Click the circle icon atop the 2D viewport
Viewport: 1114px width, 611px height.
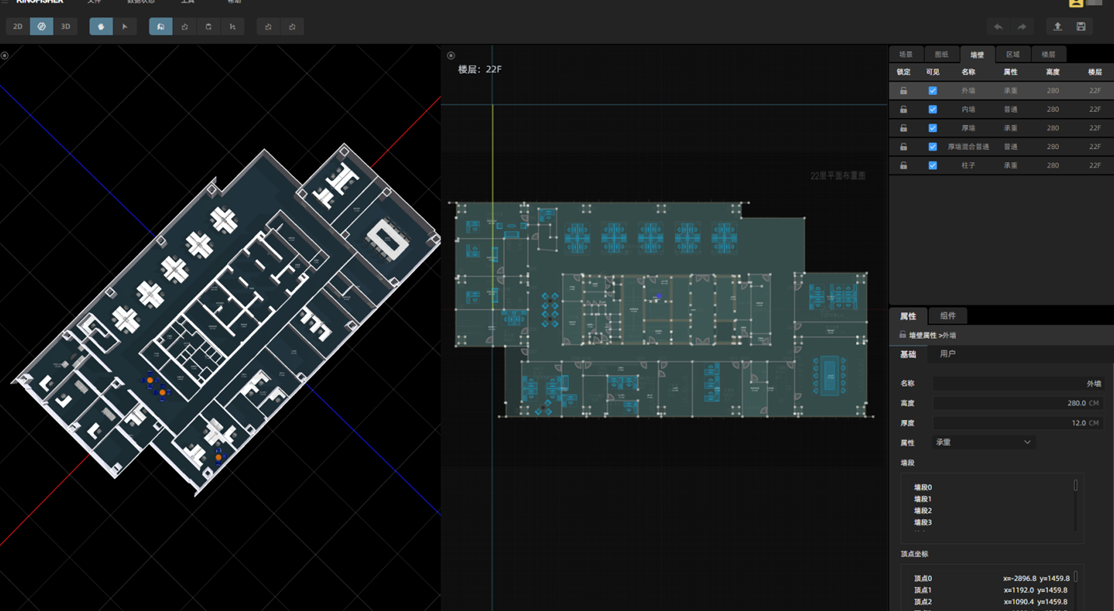pyautogui.click(x=450, y=55)
